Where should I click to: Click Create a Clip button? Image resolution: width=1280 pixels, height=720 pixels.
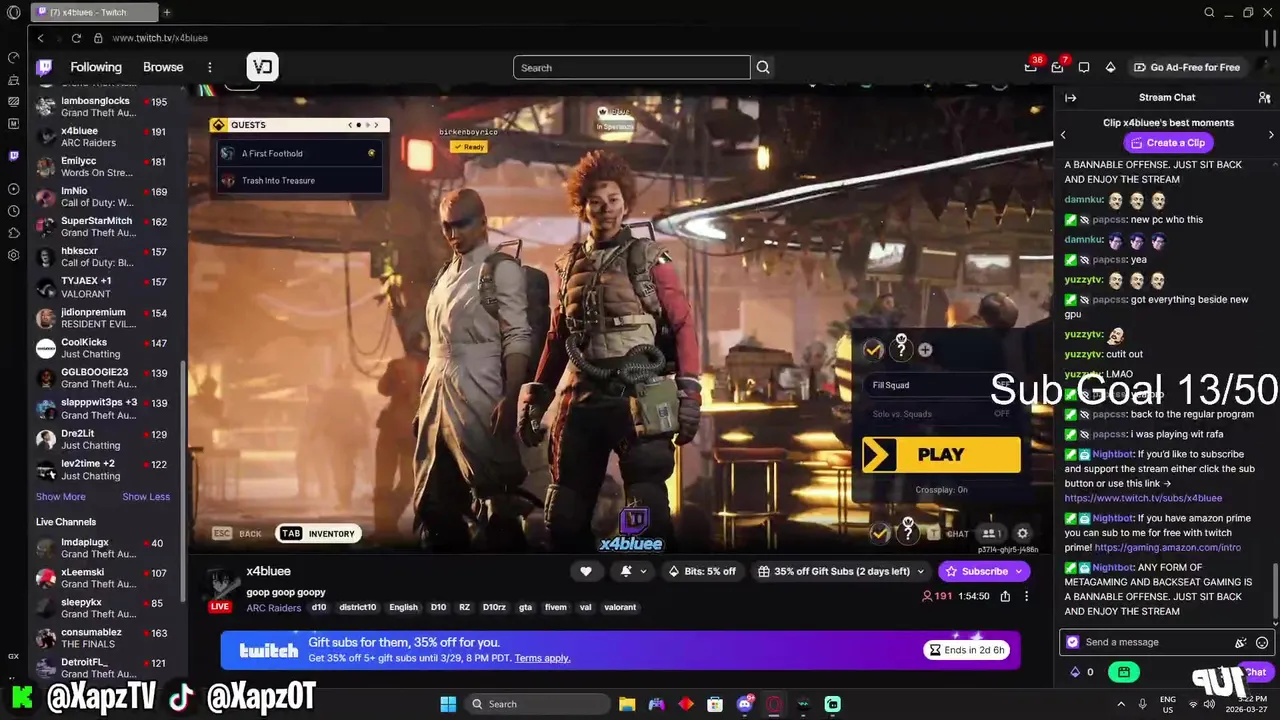coord(1167,143)
